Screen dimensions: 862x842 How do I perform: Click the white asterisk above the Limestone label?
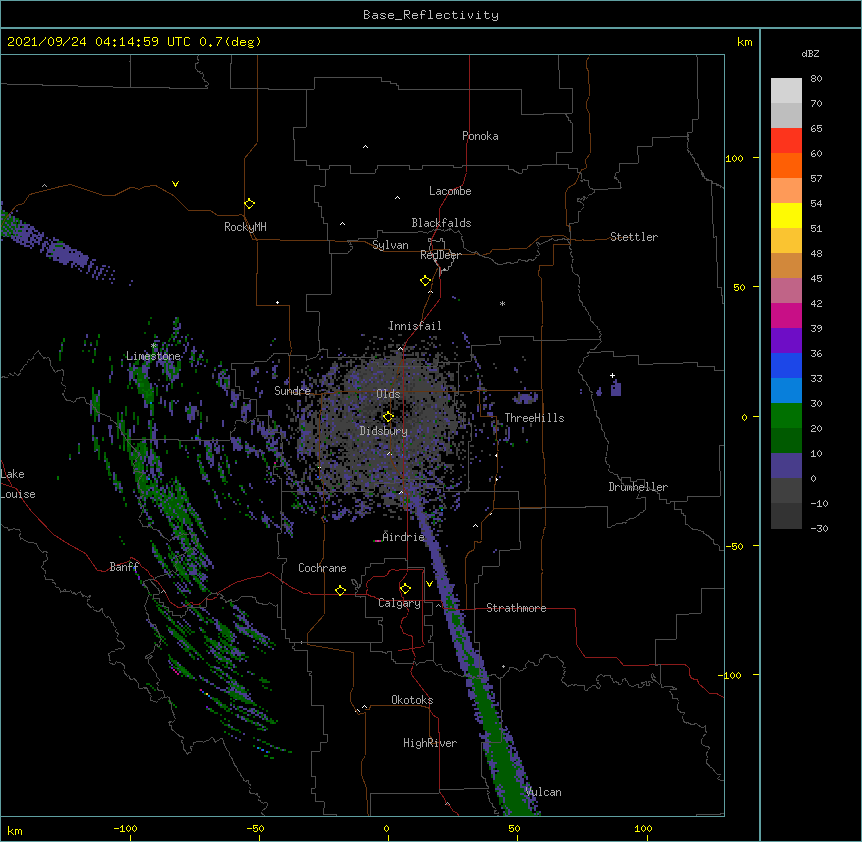point(154,346)
